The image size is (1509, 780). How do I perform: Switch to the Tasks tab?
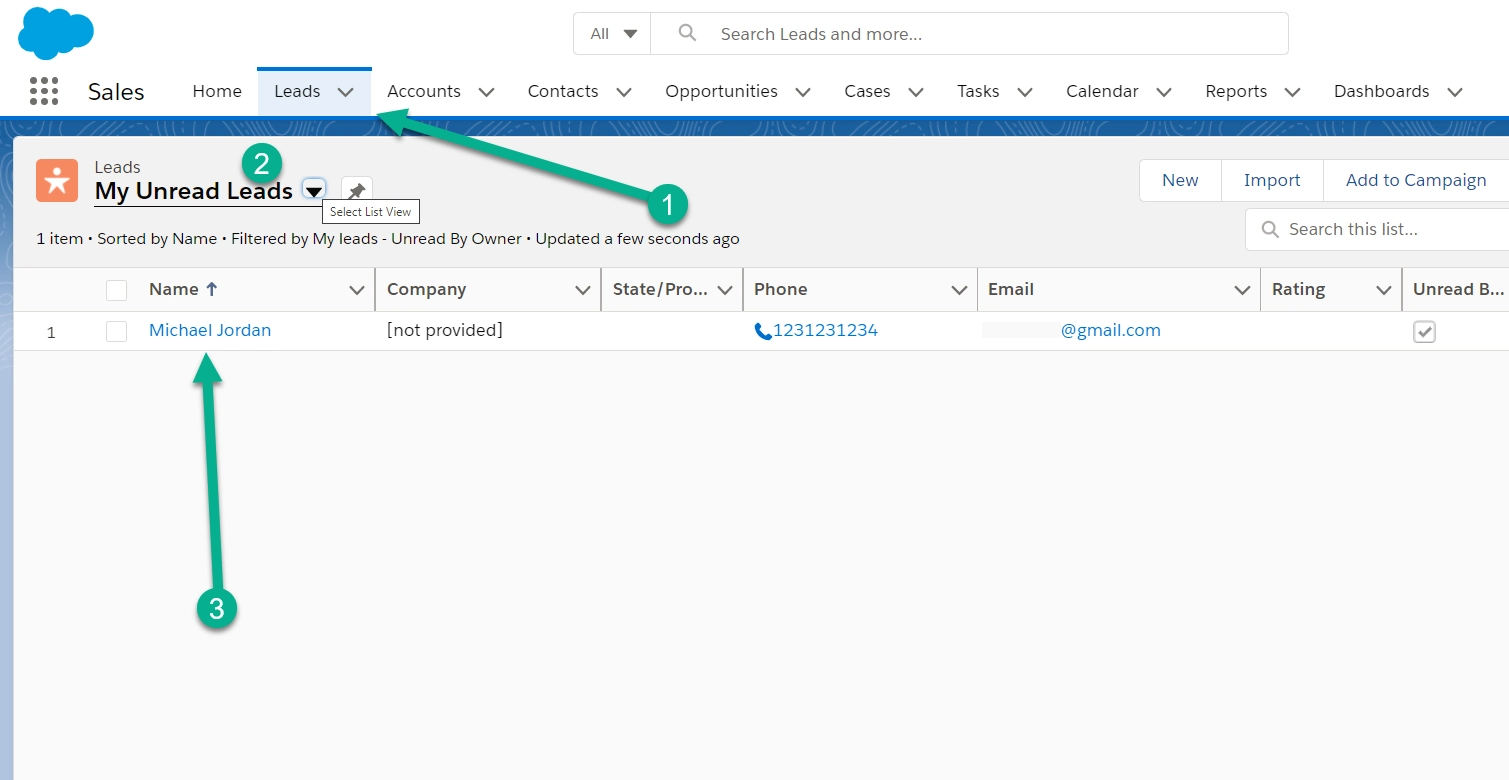coord(978,91)
